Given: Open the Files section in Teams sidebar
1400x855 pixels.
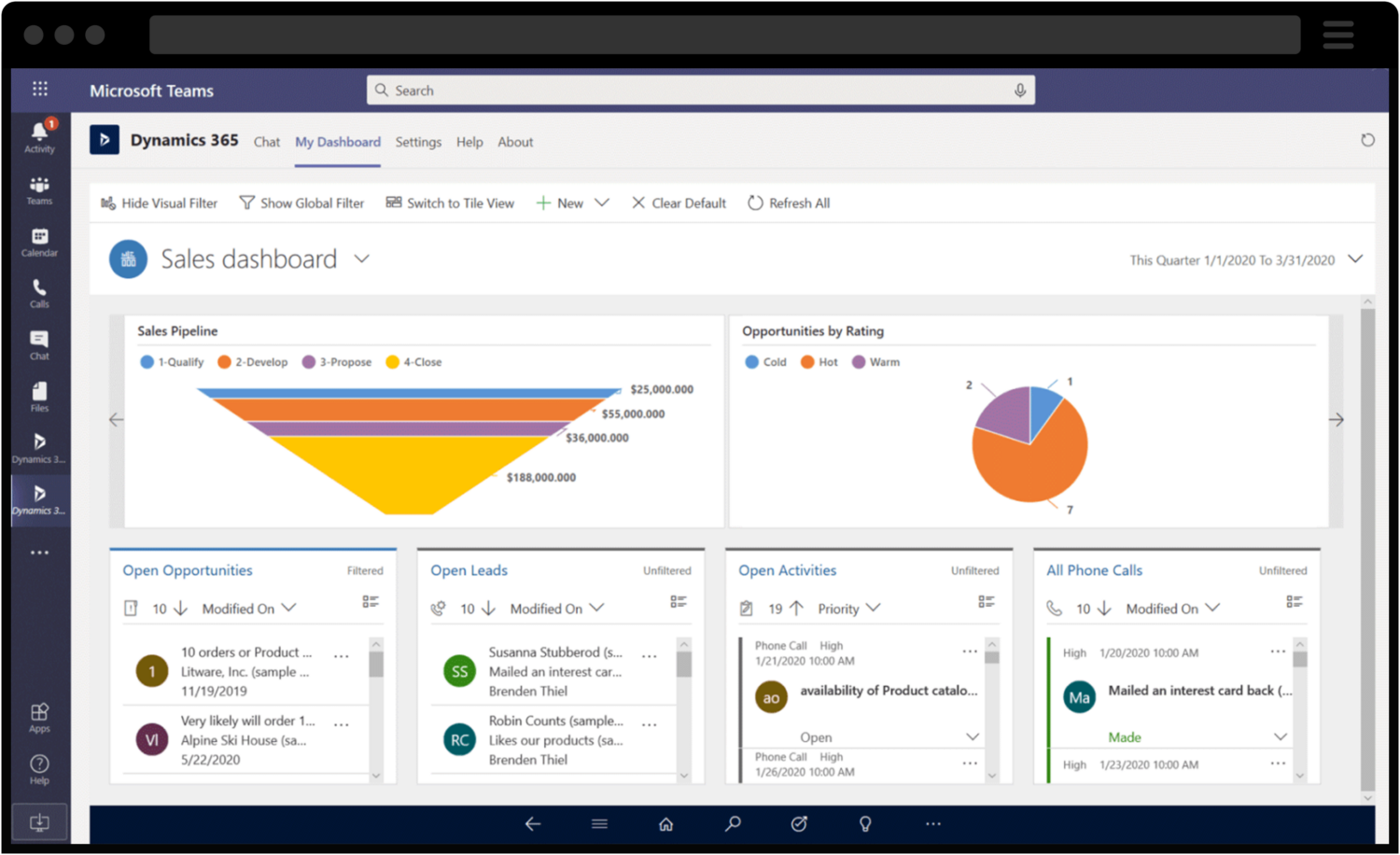Looking at the screenshot, I should (39, 396).
